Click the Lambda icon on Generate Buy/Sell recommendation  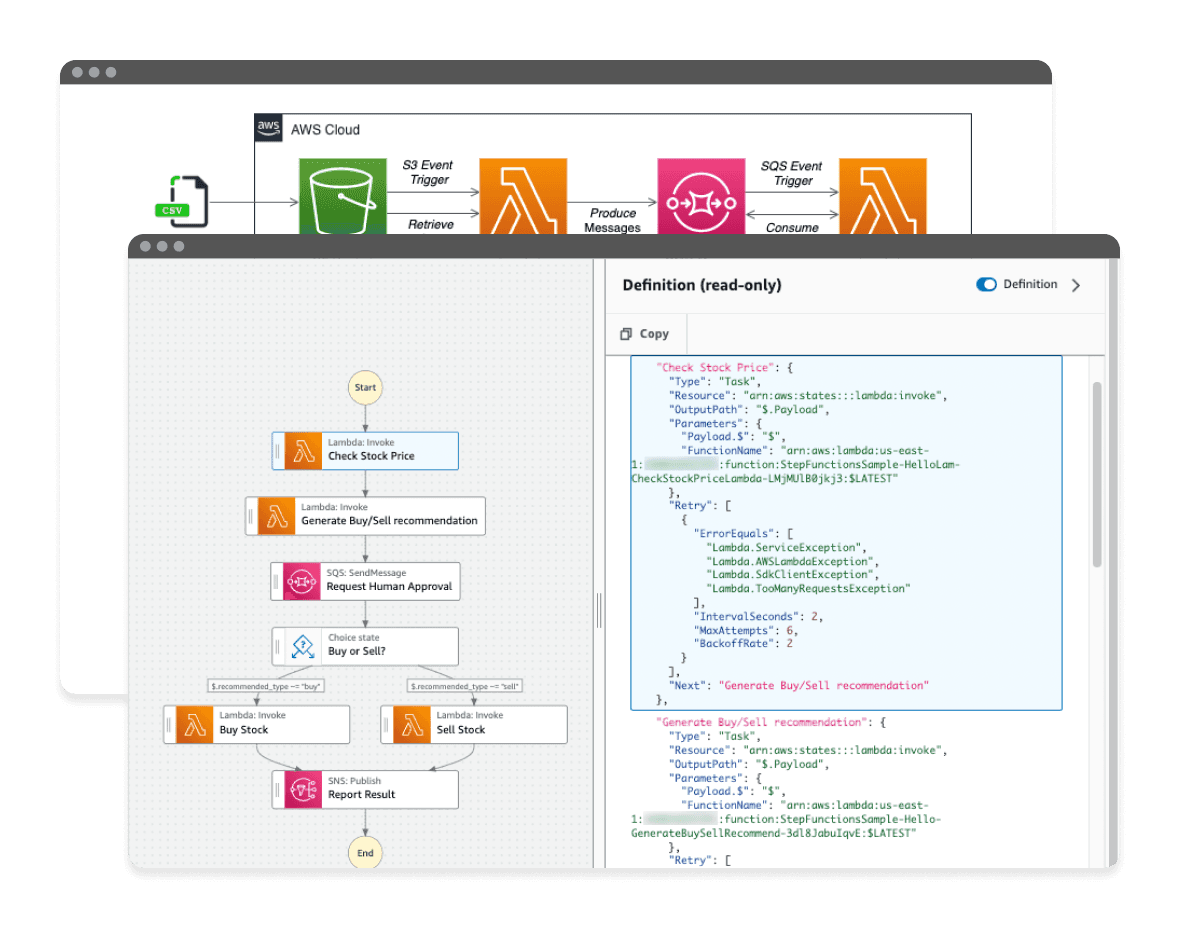coord(276,515)
